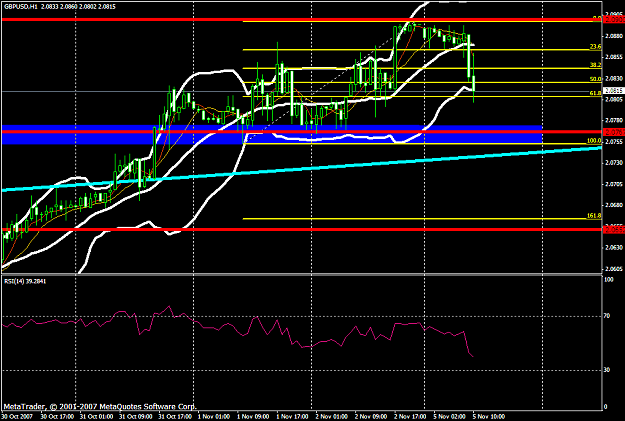Click the 38.2 Fibonacci level label

coord(595,65)
